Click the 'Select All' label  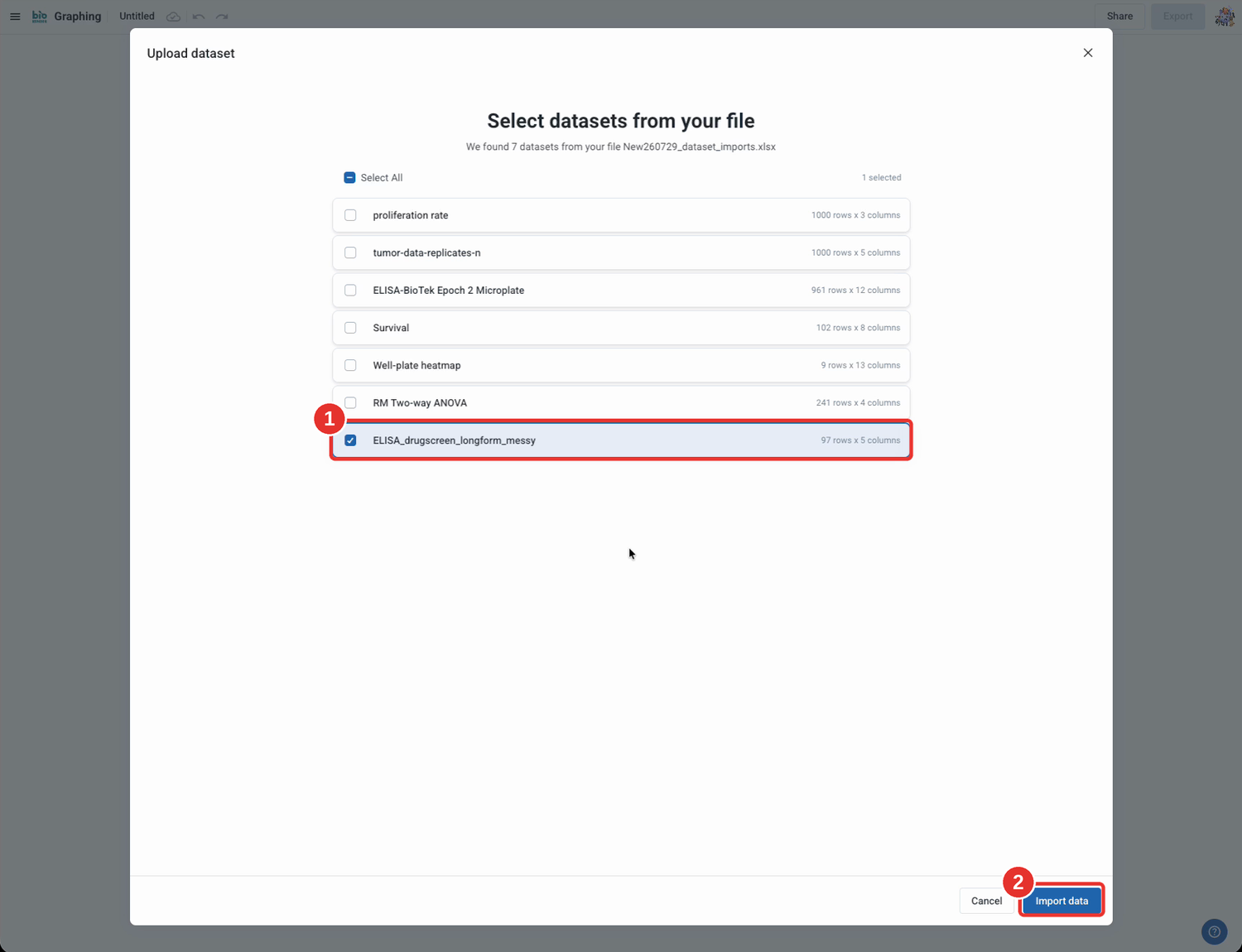[x=382, y=178]
